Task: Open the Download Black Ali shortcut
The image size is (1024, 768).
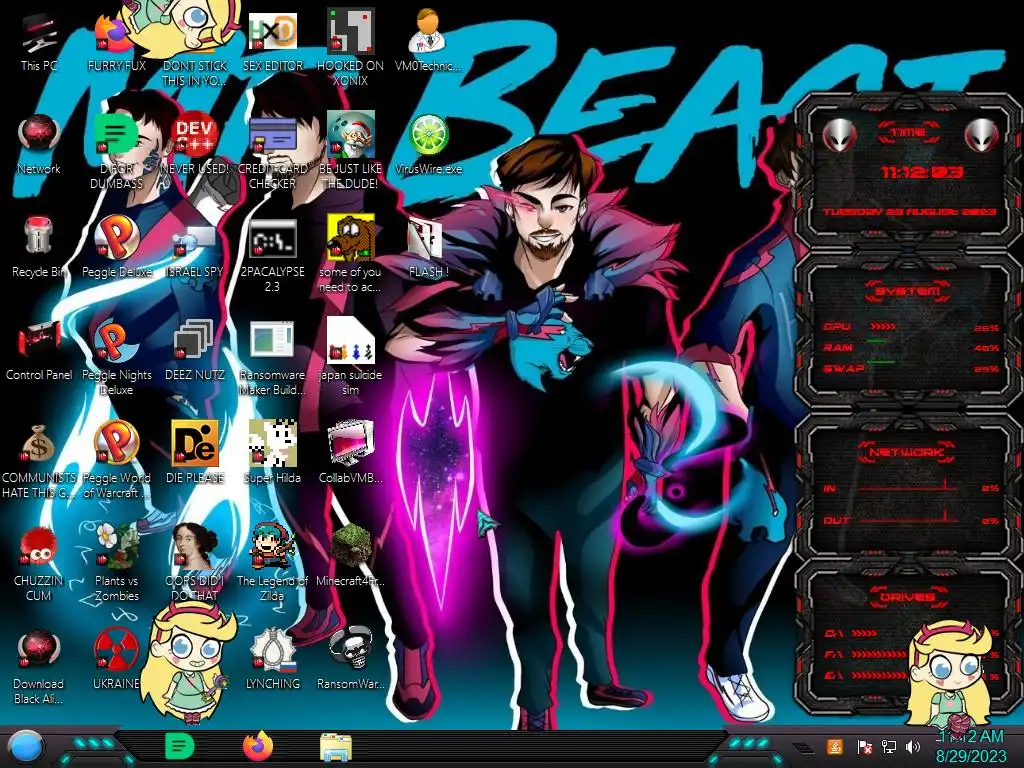Action: pyautogui.click(x=39, y=650)
